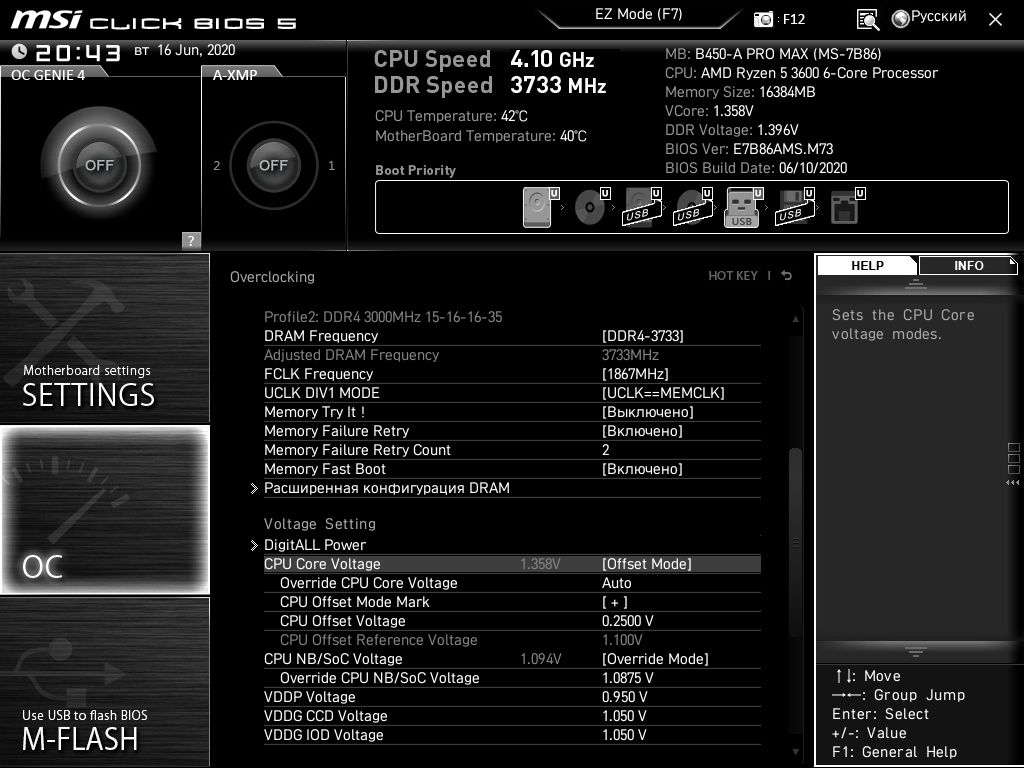This screenshot has height=768, width=1024.
Task: Close the BIOS with the X icon
Action: click(x=995, y=20)
